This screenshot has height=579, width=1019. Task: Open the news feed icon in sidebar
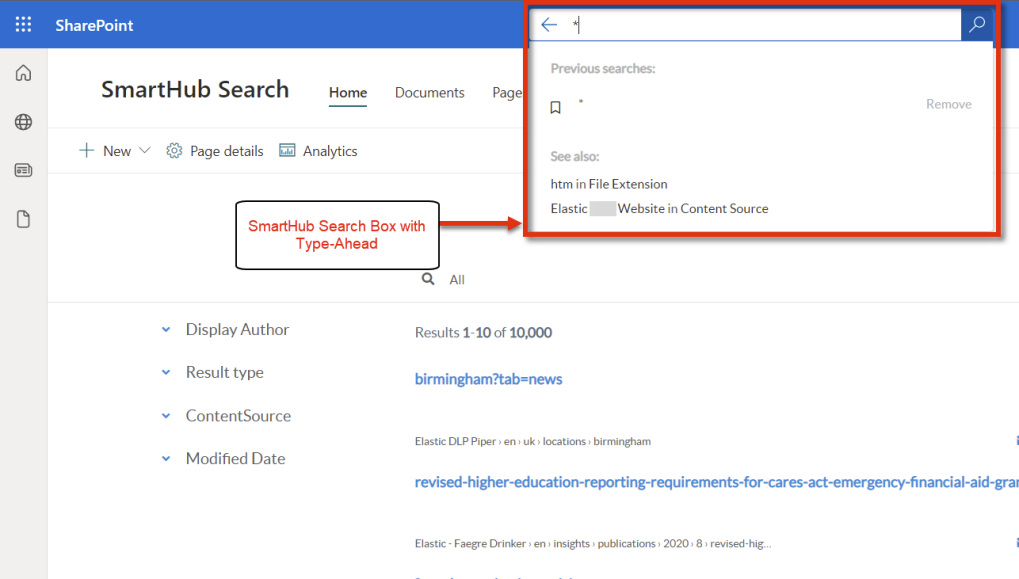pos(23,171)
